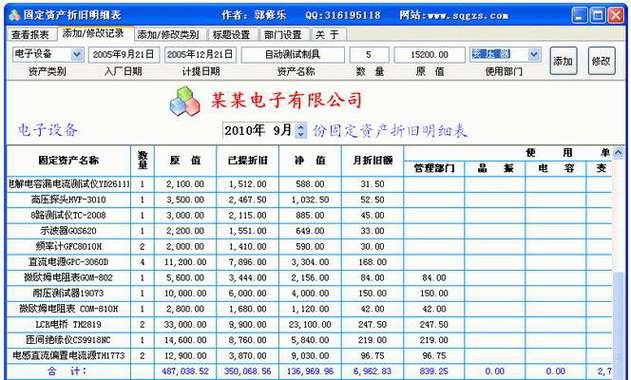The height and width of the screenshot is (380, 631).
Task: Click the 已提折旧 column header
Action: pyautogui.click(x=247, y=160)
